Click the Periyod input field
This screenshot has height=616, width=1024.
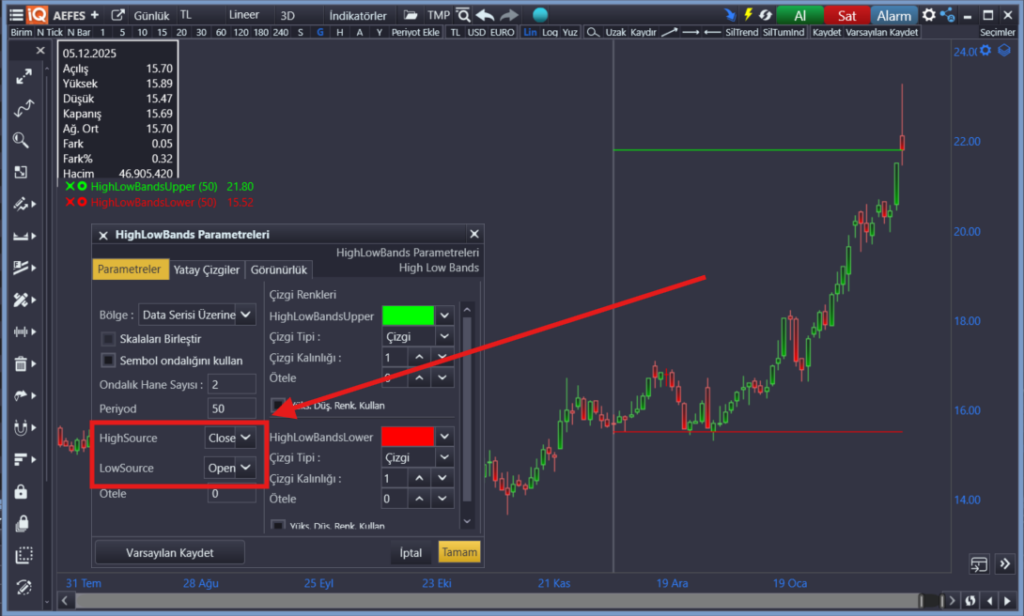tap(231, 409)
